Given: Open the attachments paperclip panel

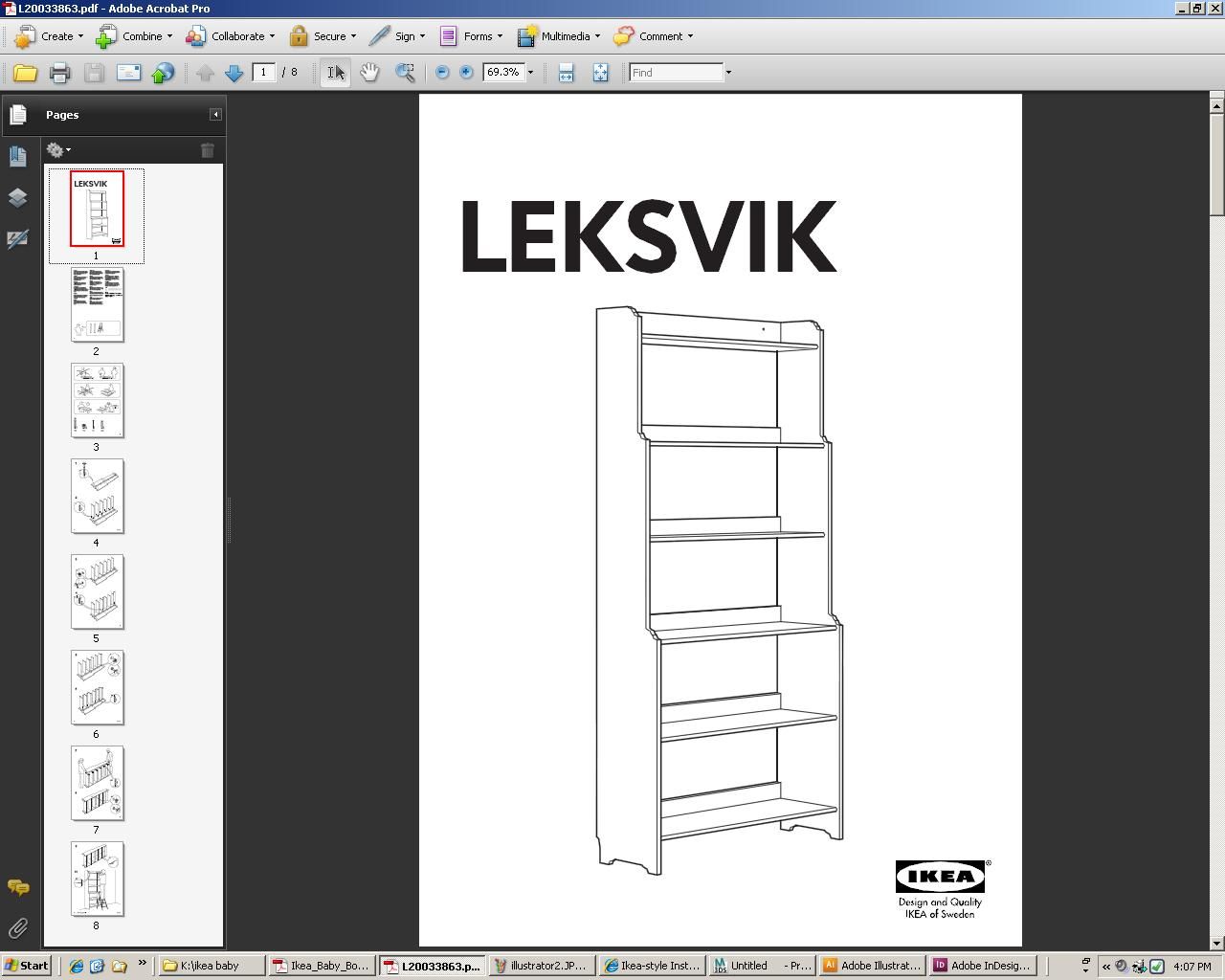Looking at the screenshot, I should click(x=18, y=927).
